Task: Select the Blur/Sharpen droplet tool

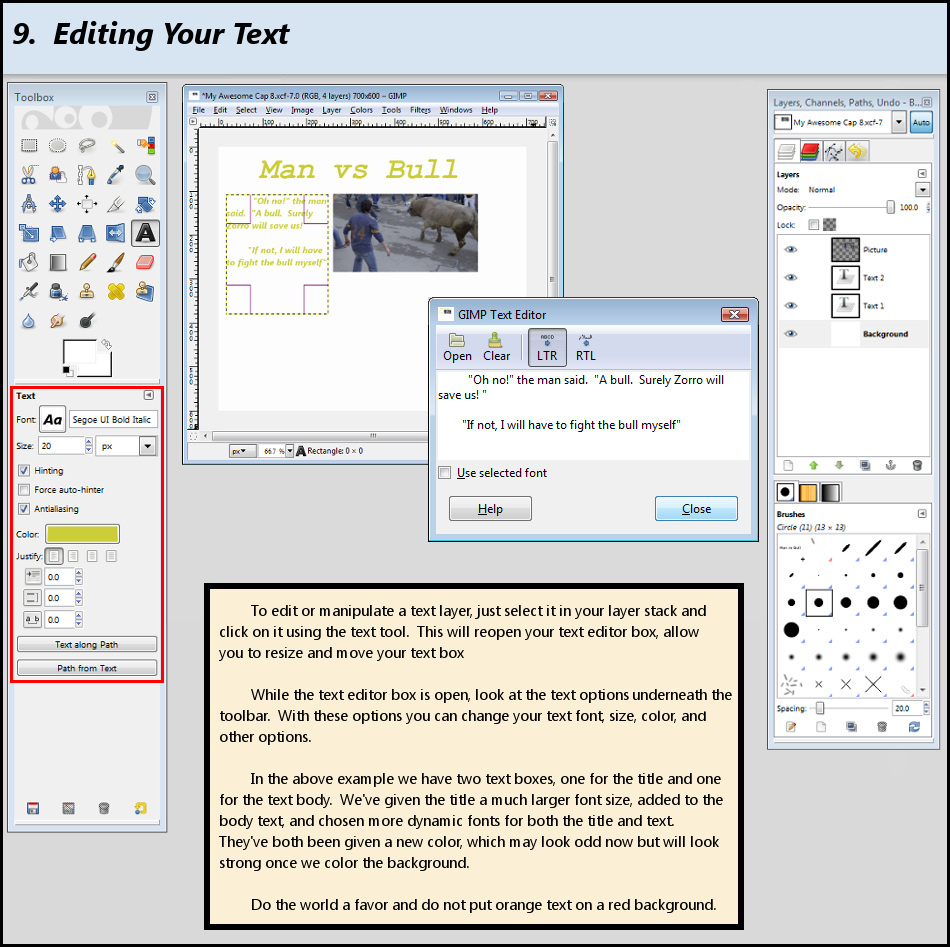Action: [x=28, y=321]
